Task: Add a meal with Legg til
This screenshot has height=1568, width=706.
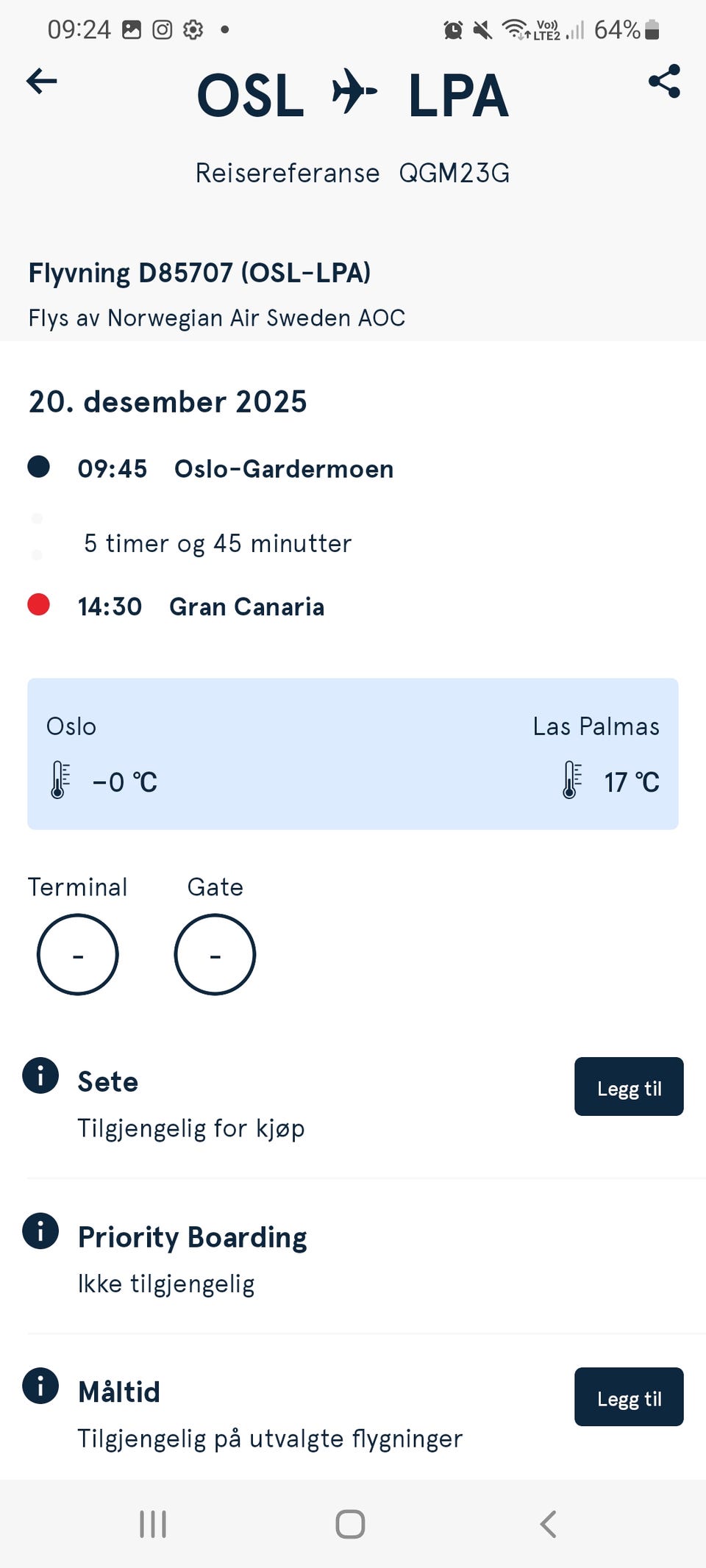Action: coord(629,1397)
